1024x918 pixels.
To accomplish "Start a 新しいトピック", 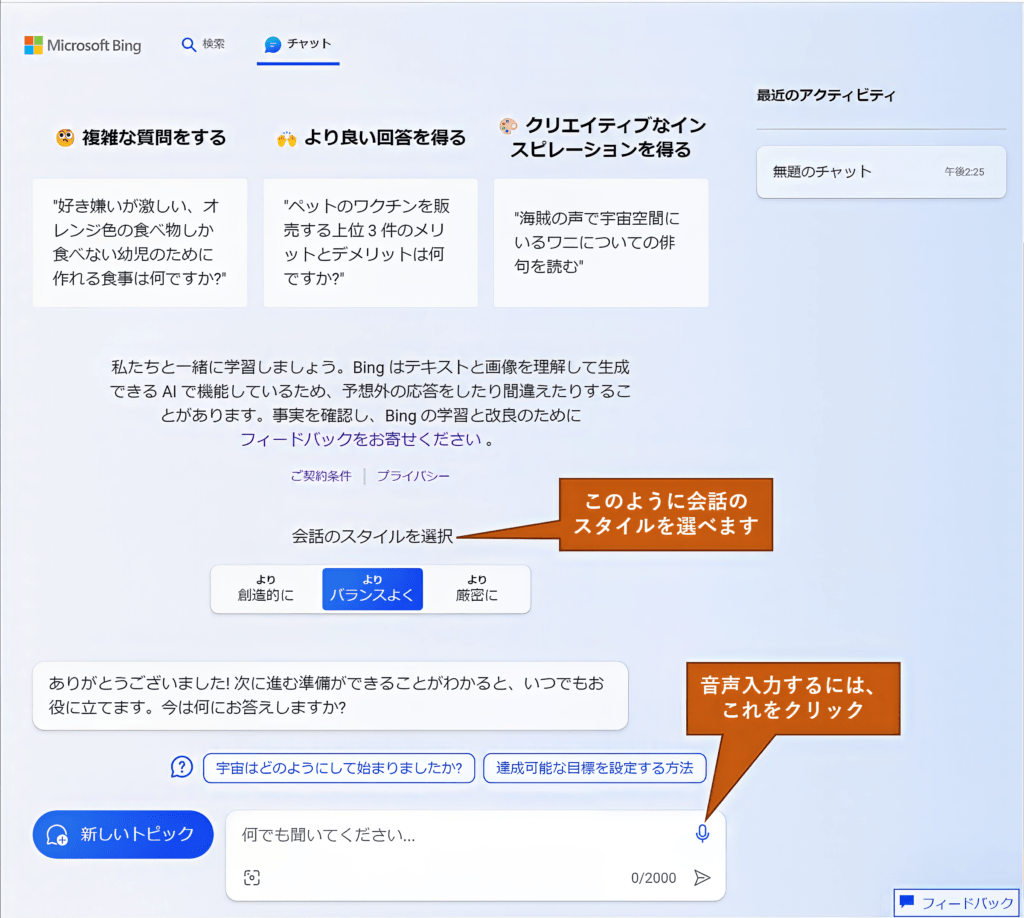I will point(123,834).
